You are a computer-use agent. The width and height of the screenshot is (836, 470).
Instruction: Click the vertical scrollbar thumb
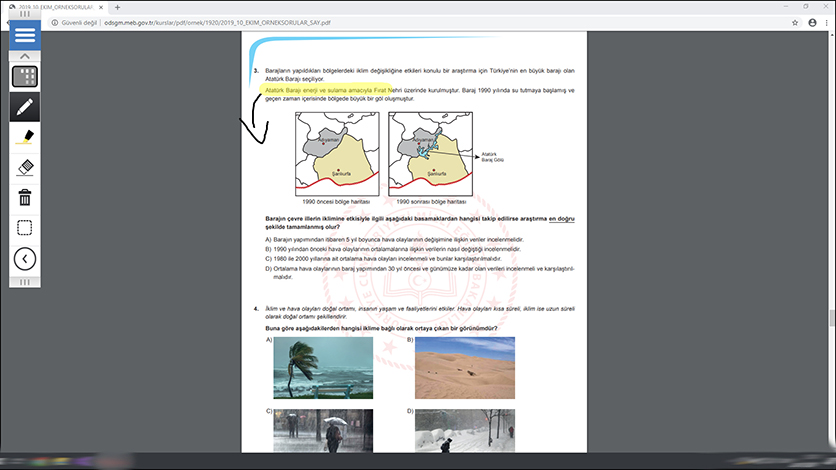(x=831, y=318)
